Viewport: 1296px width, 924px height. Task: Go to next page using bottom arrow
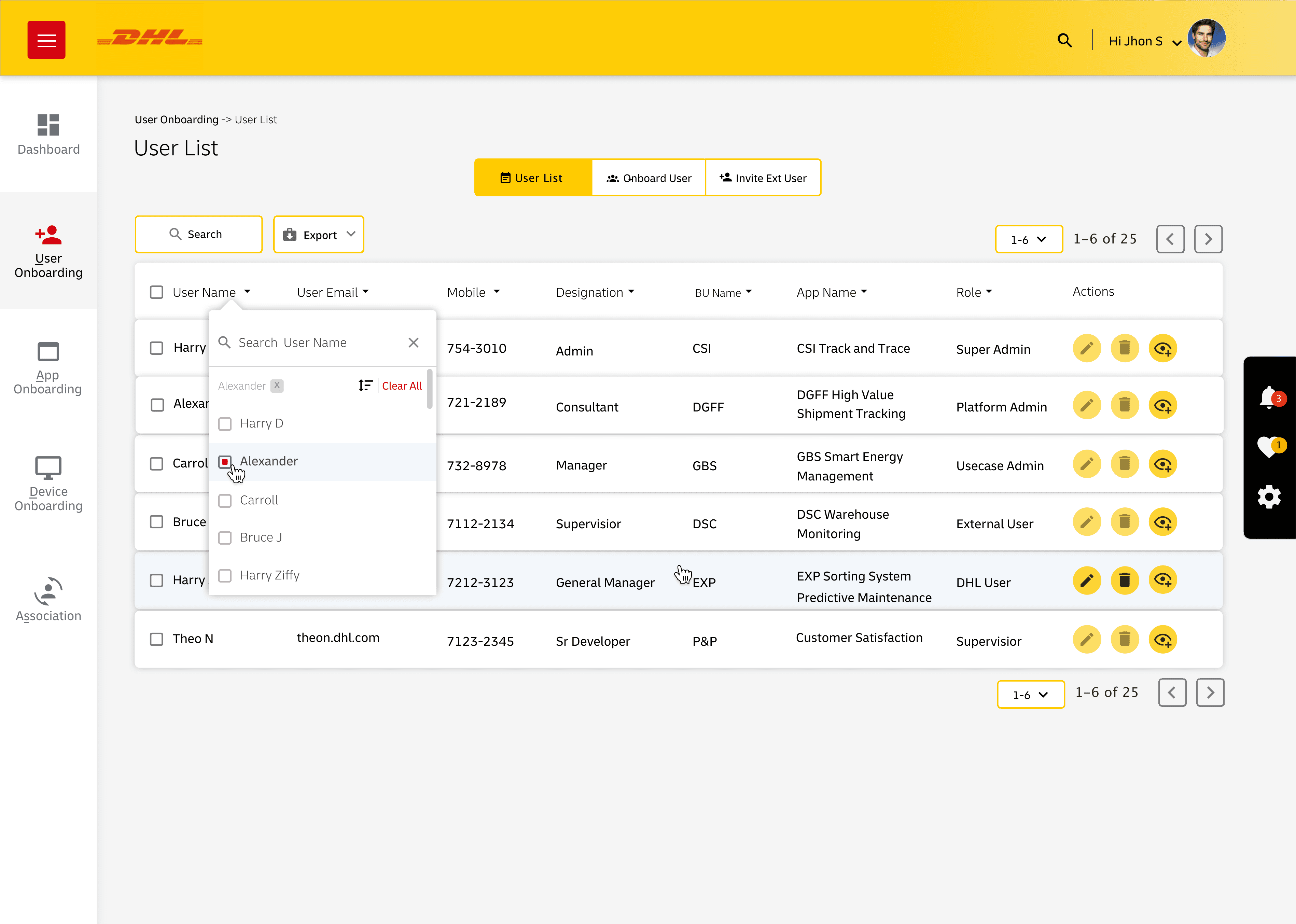click(x=1211, y=692)
